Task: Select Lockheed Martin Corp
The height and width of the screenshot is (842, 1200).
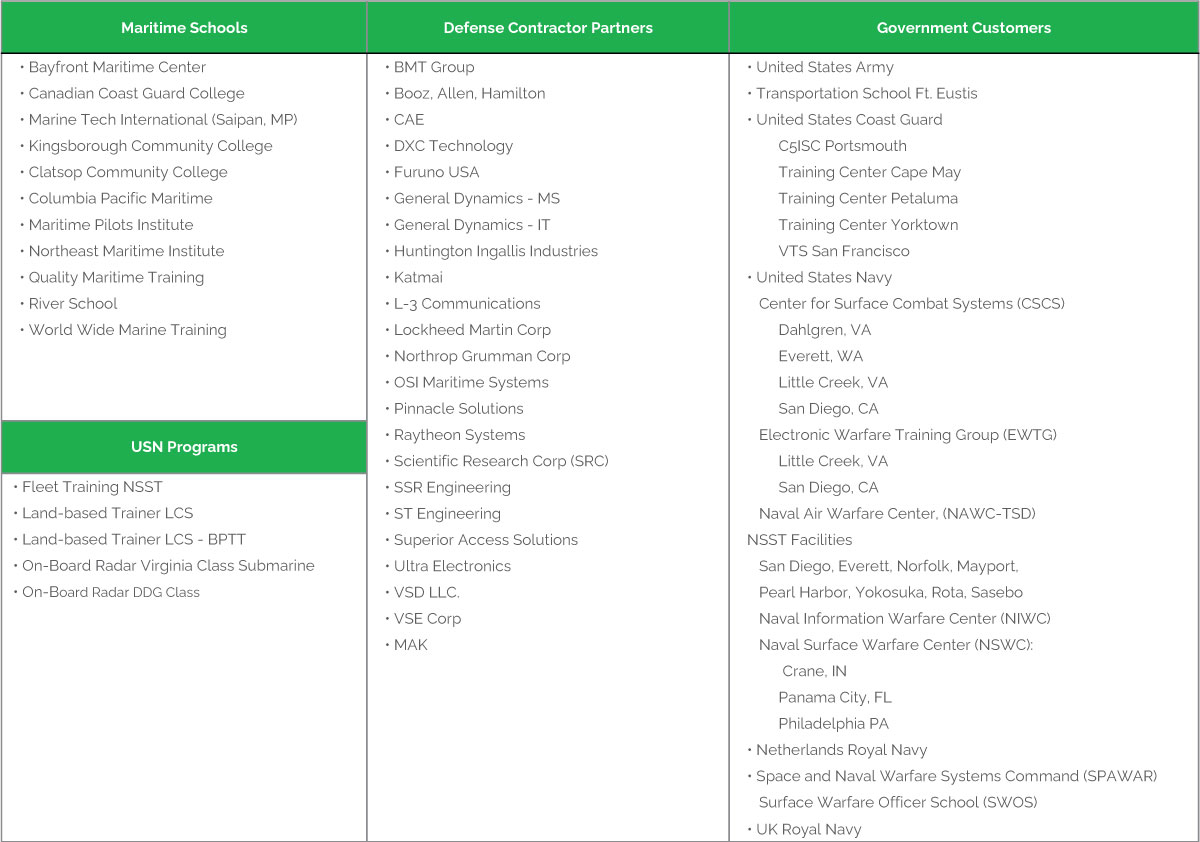Action: (x=472, y=330)
